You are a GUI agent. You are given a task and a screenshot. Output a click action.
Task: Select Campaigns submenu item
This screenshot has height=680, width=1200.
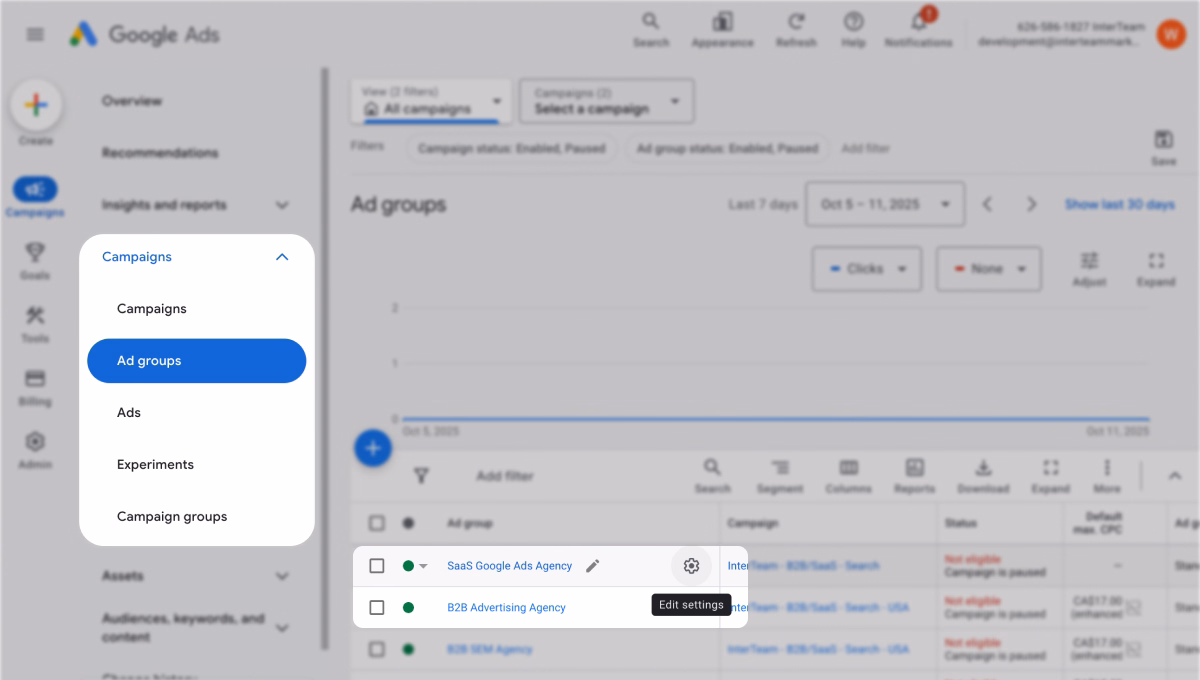[x=152, y=309]
